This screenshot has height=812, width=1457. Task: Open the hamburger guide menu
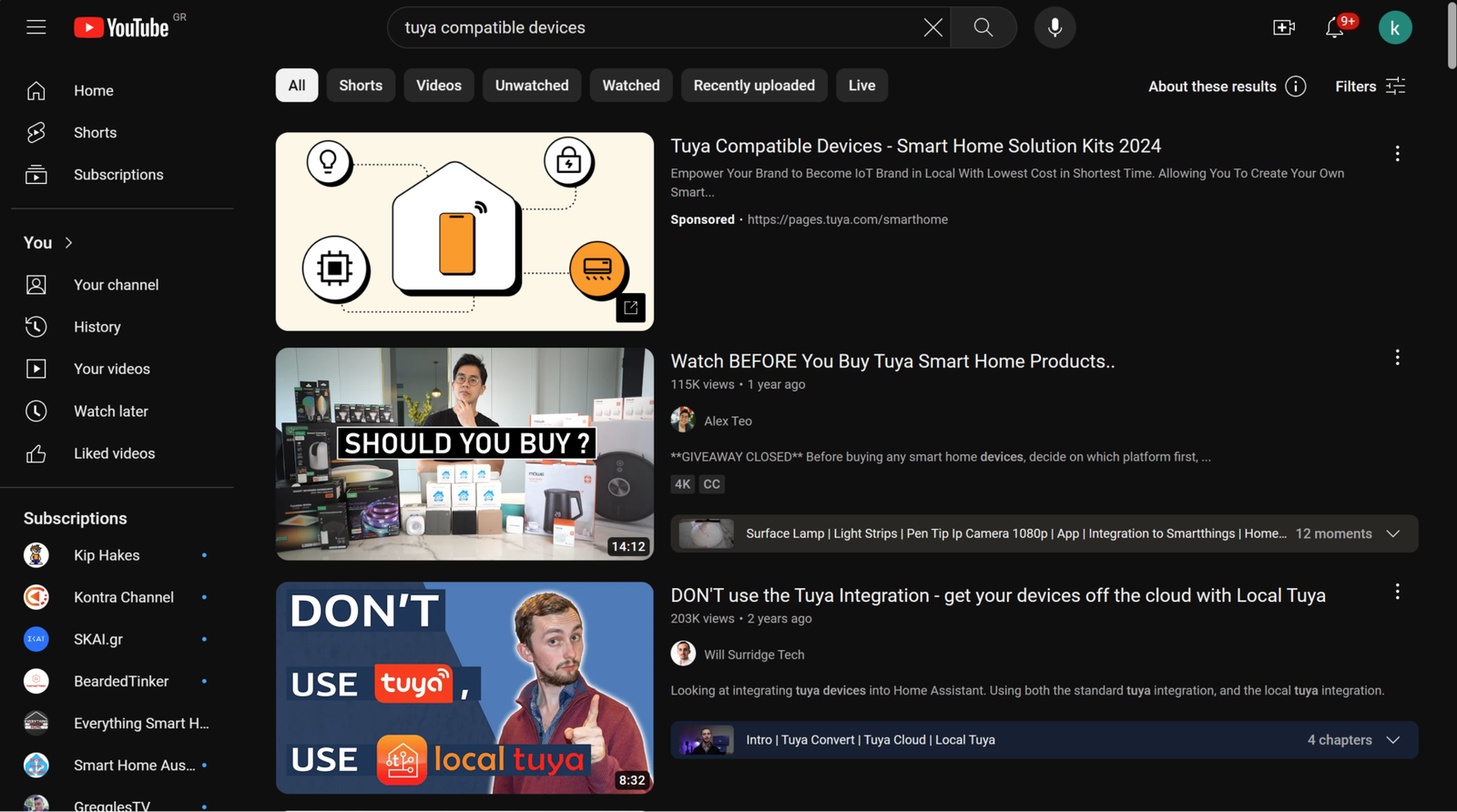coord(36,27)
